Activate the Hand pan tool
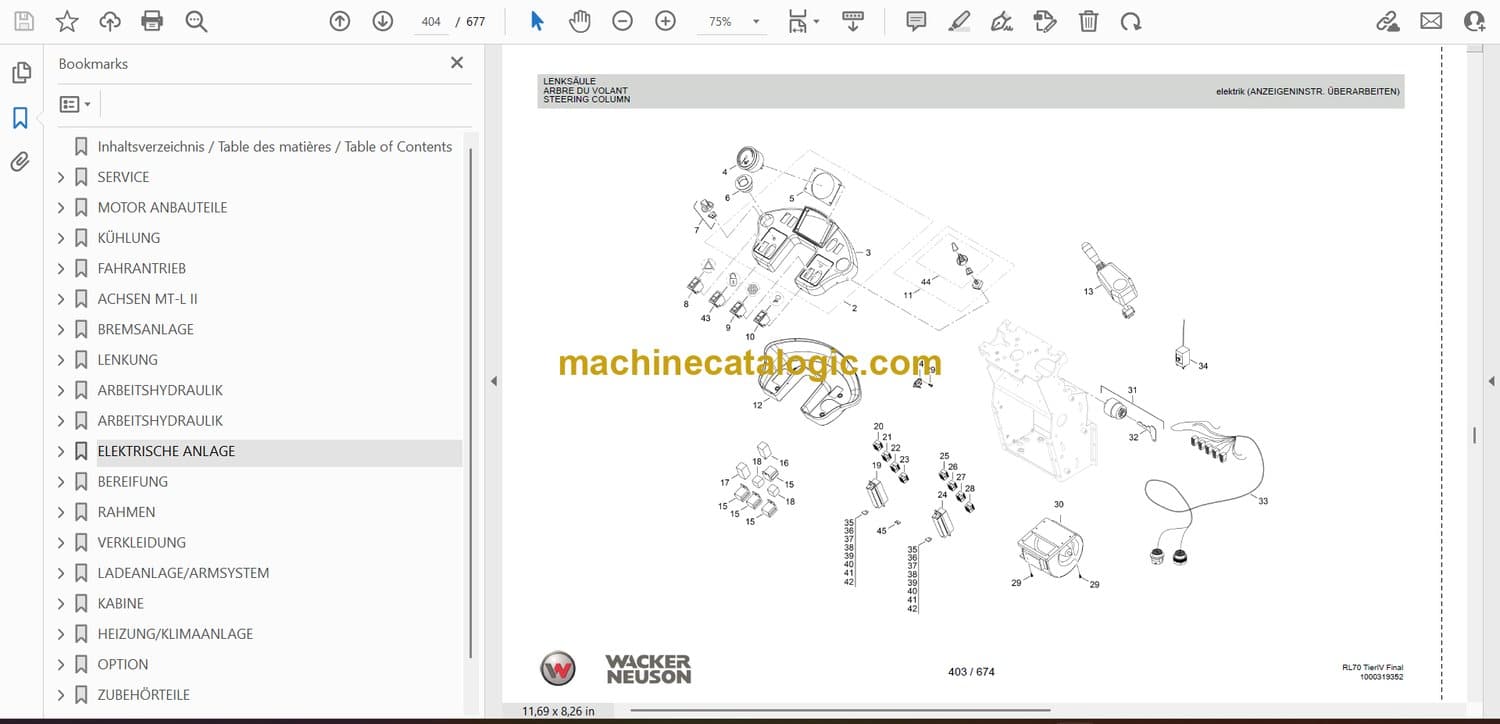Viewport: 1500px width, 724px height. pos(580,21)
